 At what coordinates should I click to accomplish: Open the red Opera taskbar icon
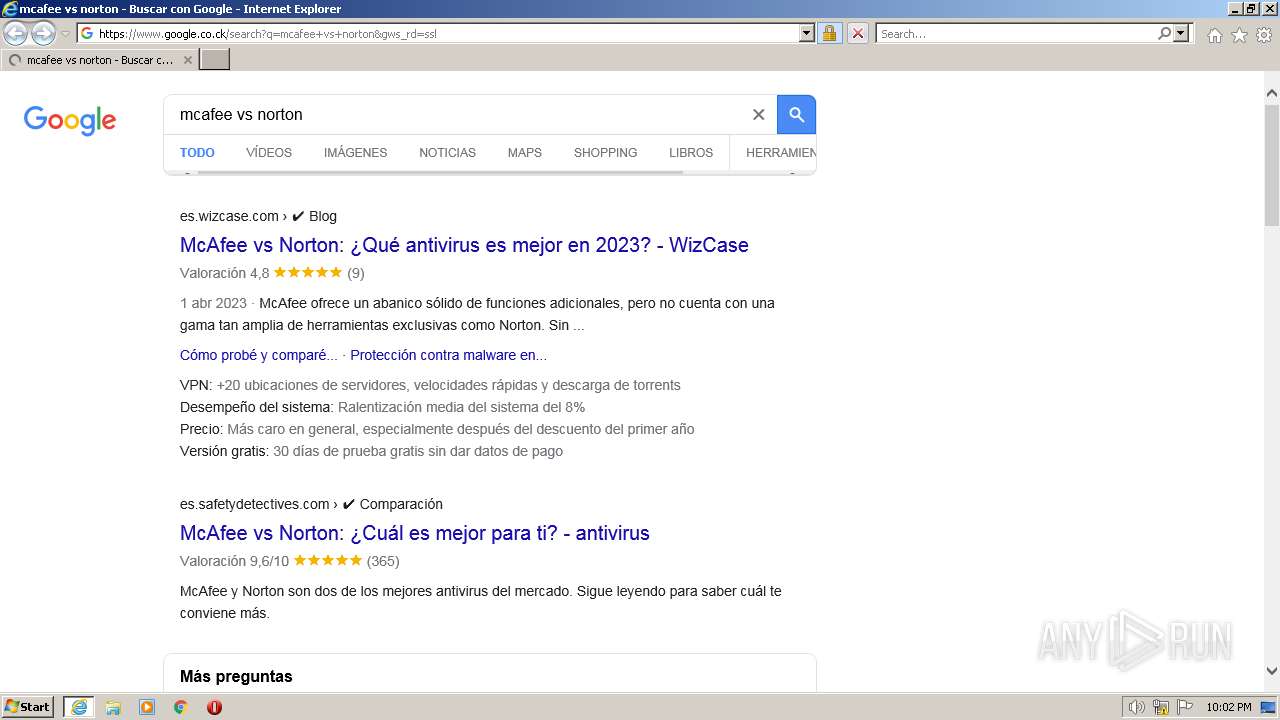(214, 707)
